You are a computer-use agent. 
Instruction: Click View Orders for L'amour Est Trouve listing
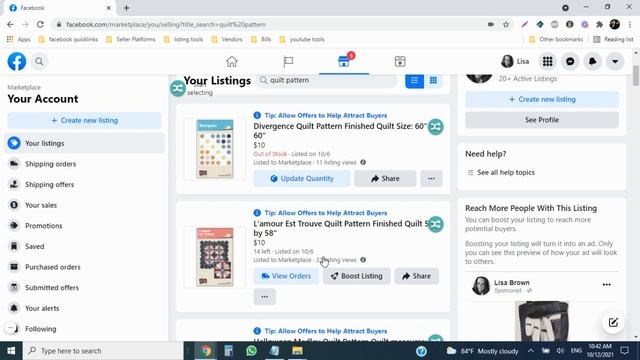(286, 276)
